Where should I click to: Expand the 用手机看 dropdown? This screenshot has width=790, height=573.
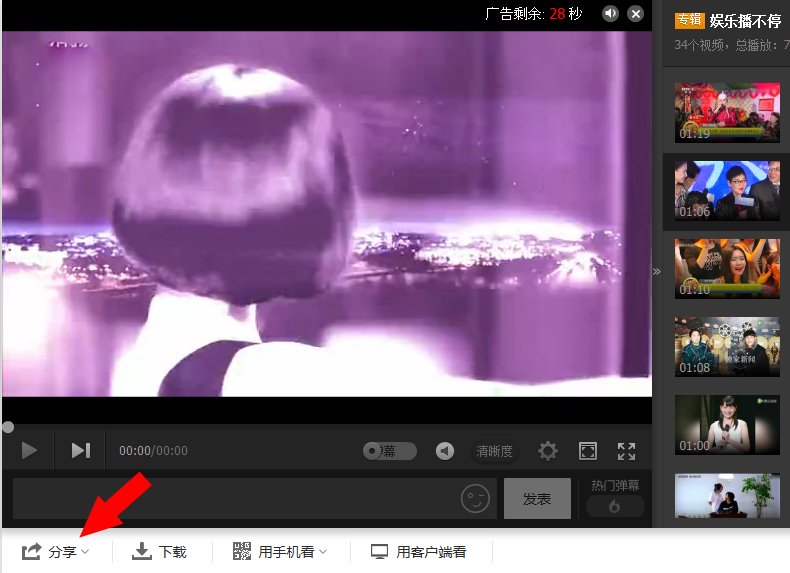[x=281, y=552]
